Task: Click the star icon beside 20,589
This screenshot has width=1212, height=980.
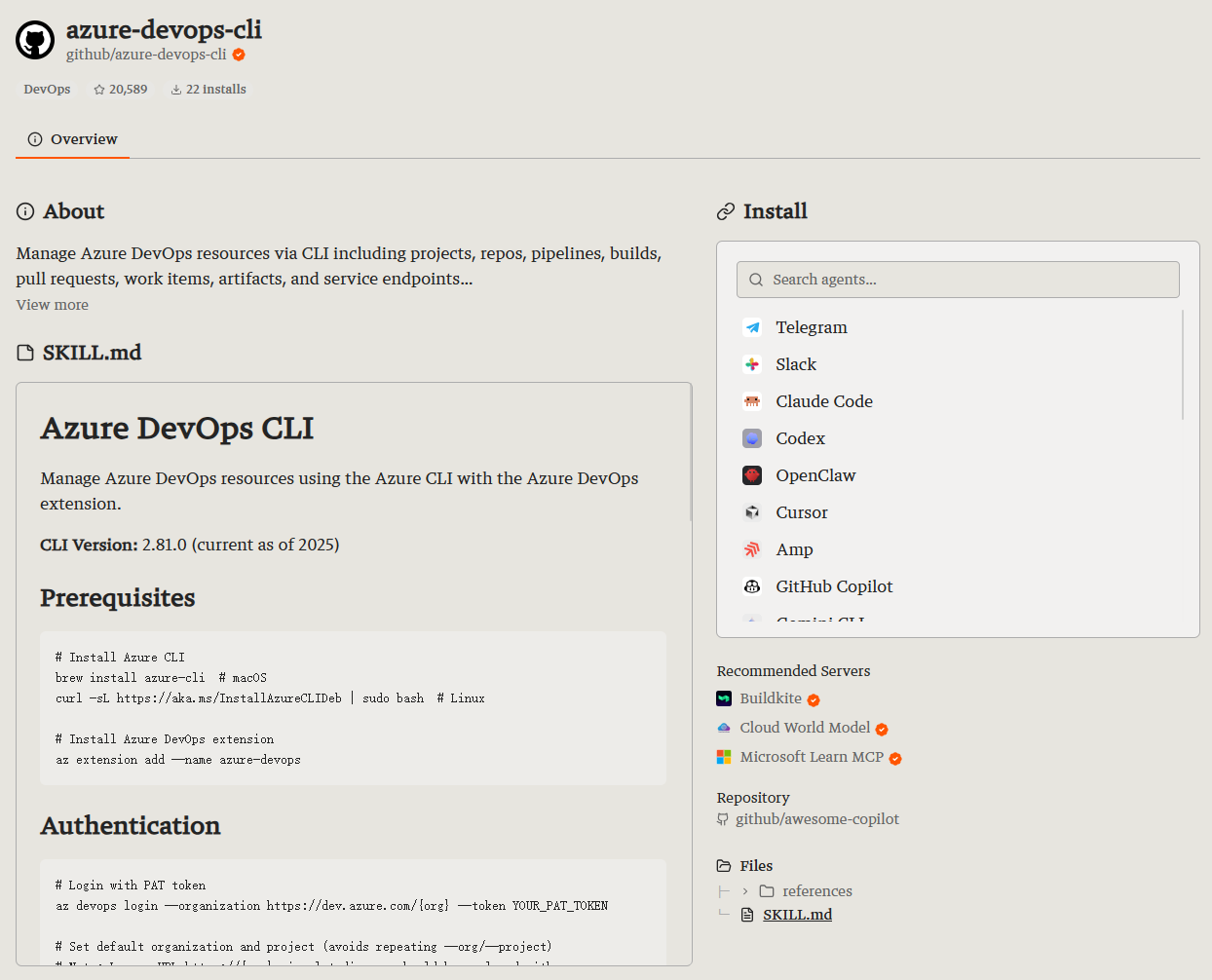Action: [x=99, y=90]
